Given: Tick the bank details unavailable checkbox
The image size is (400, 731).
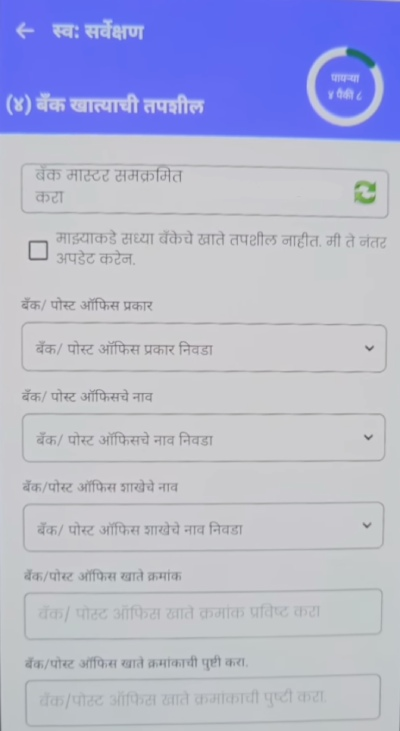Looking at the screenshot, I should (x=38, y=250).
